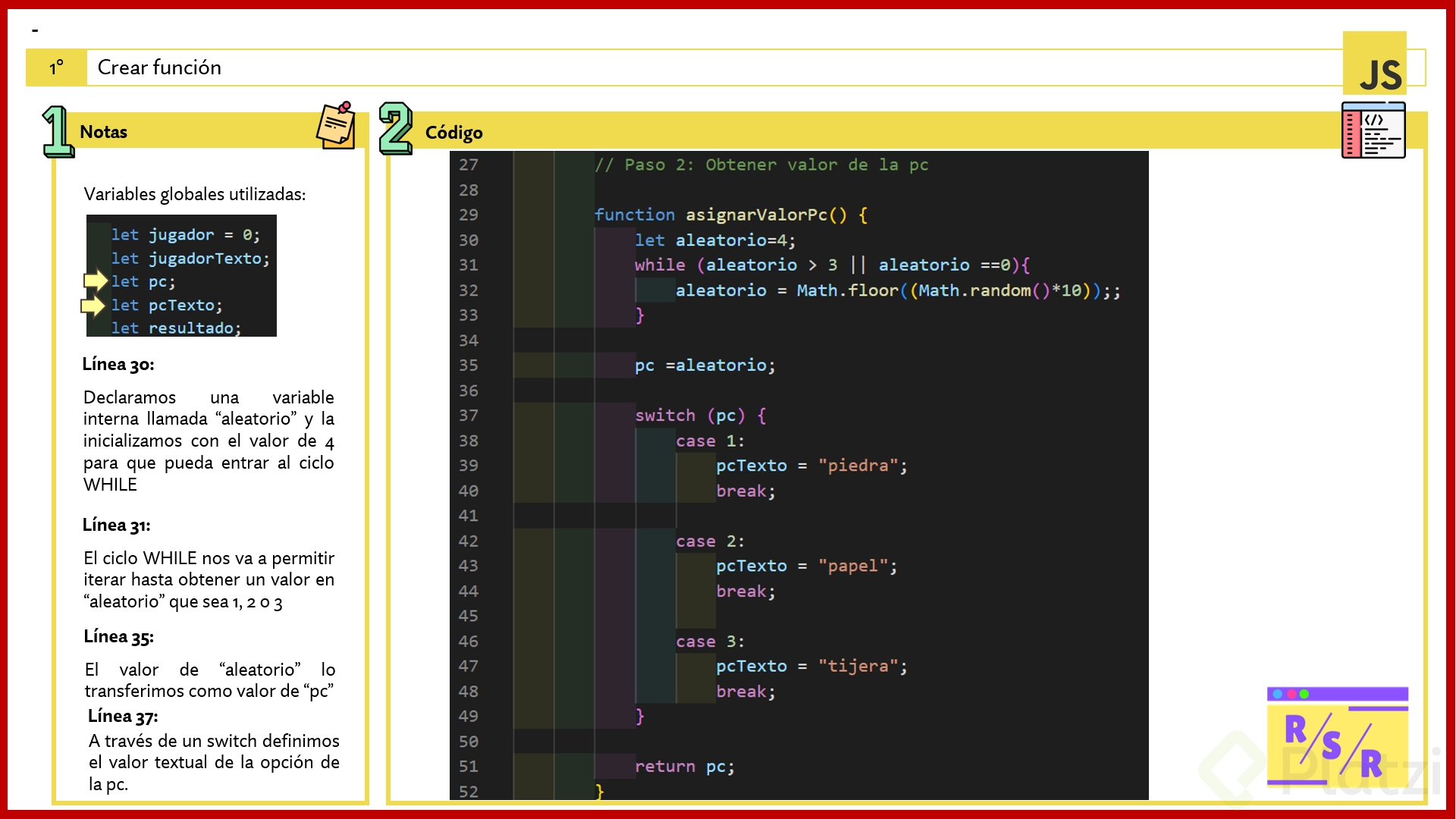Click line number 34 in gutter
Viewport: 1456px width, 819px height.
click(x=469, y=340)
